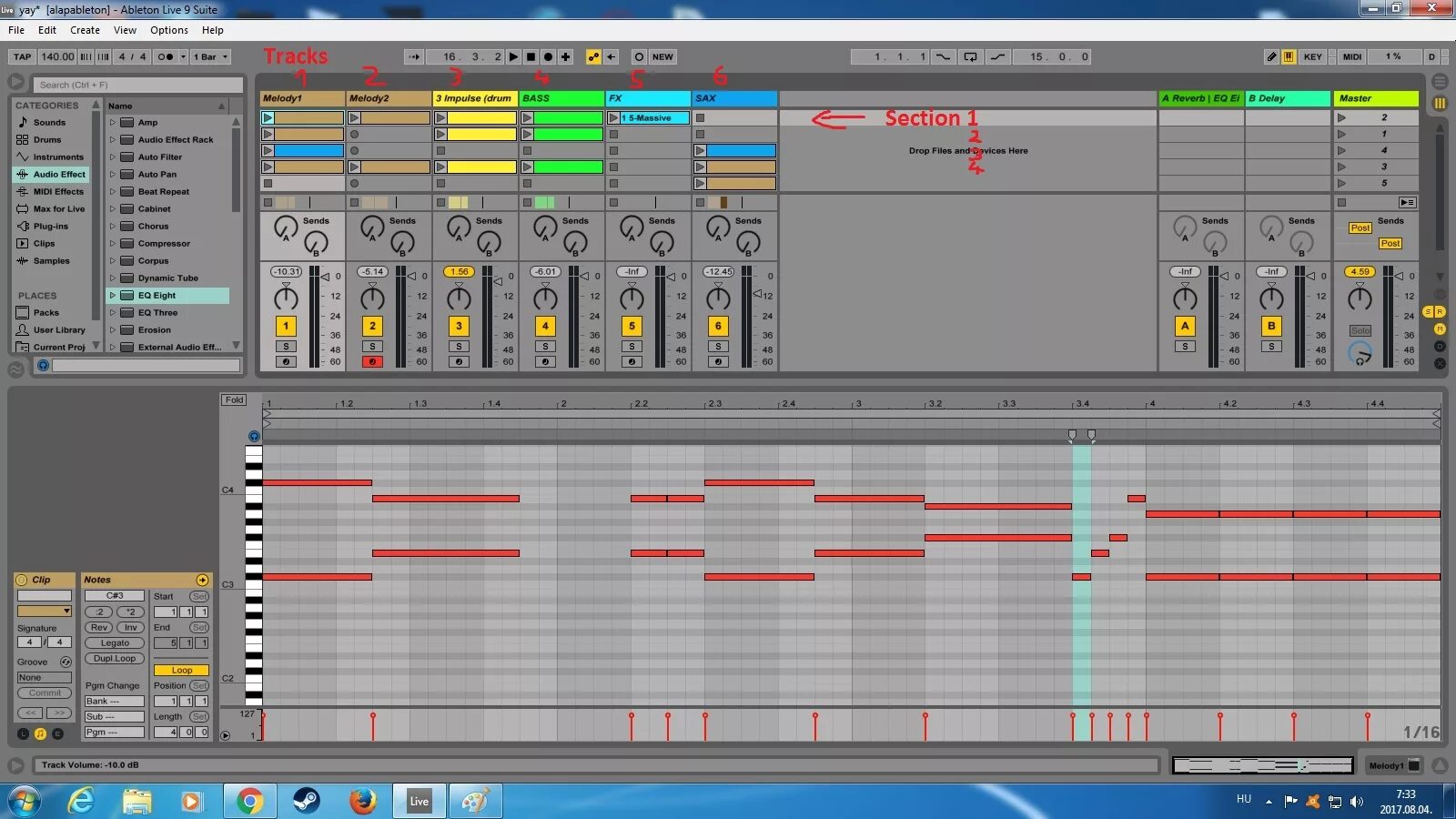Click the Dupl.Loop button

click(115, 658)
